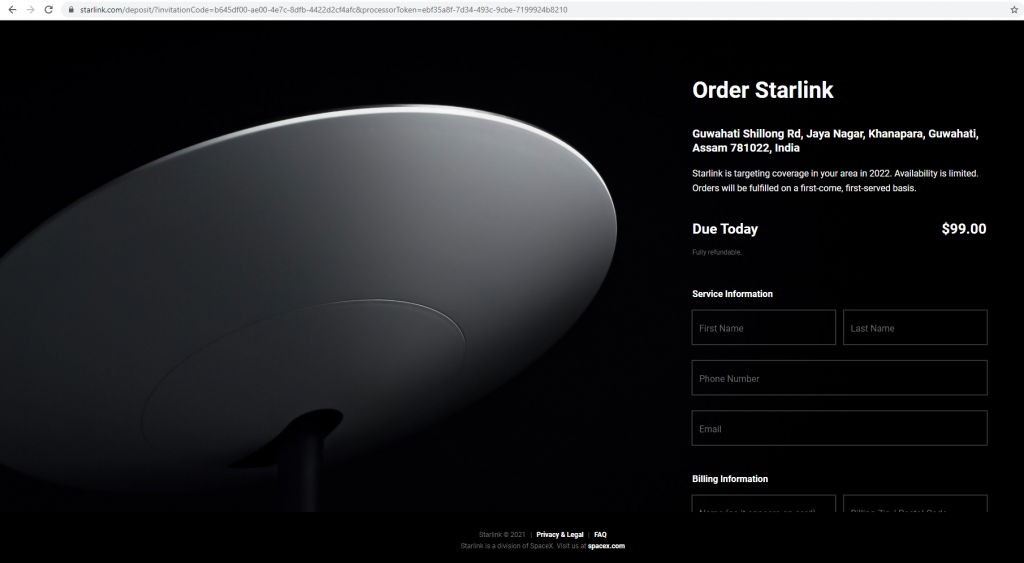Click the browser forward arrow
Screen dimensions: 1024x563
pyautogui.click(x=30, y=10)
